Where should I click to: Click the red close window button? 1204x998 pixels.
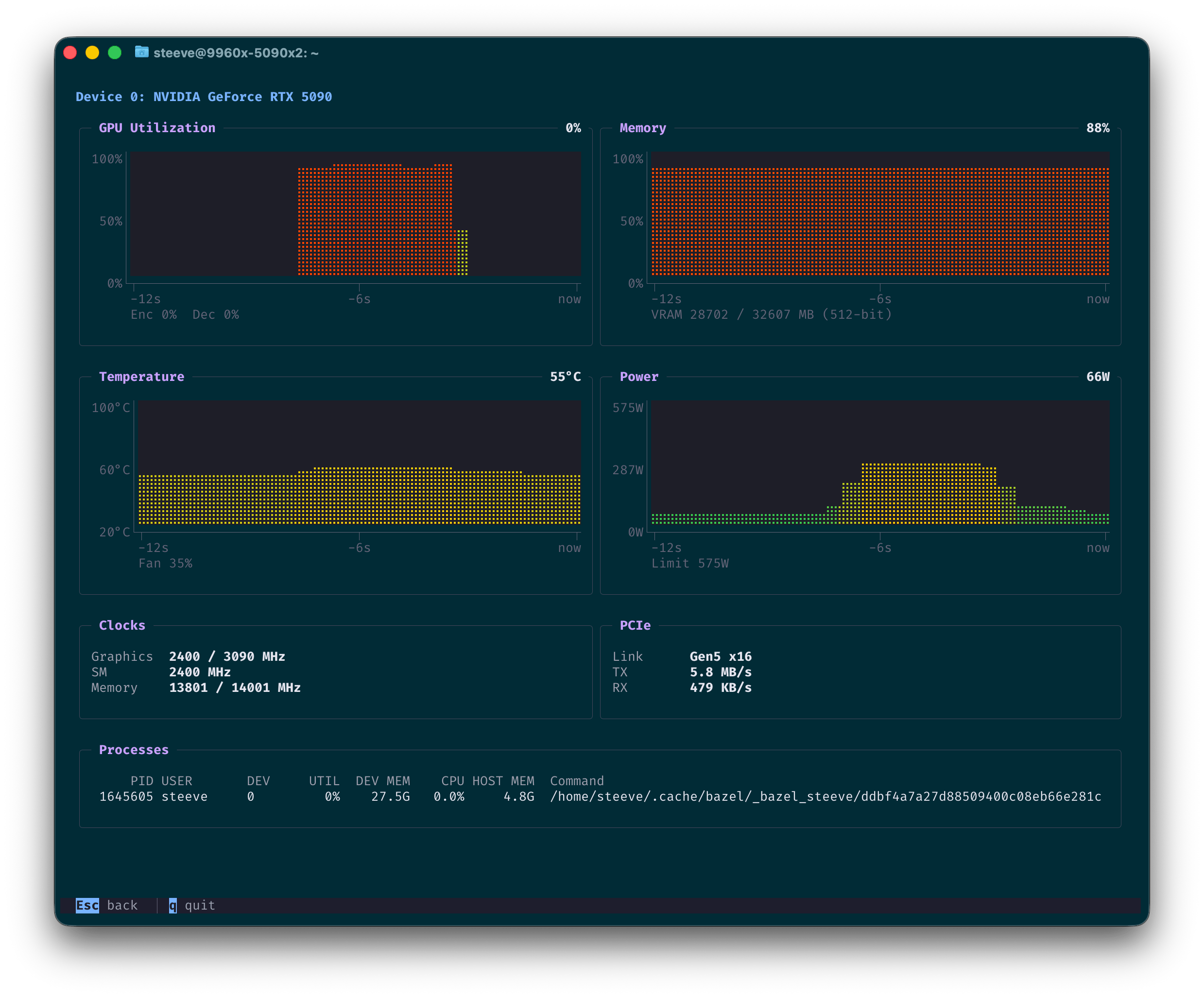pos(70,53)
